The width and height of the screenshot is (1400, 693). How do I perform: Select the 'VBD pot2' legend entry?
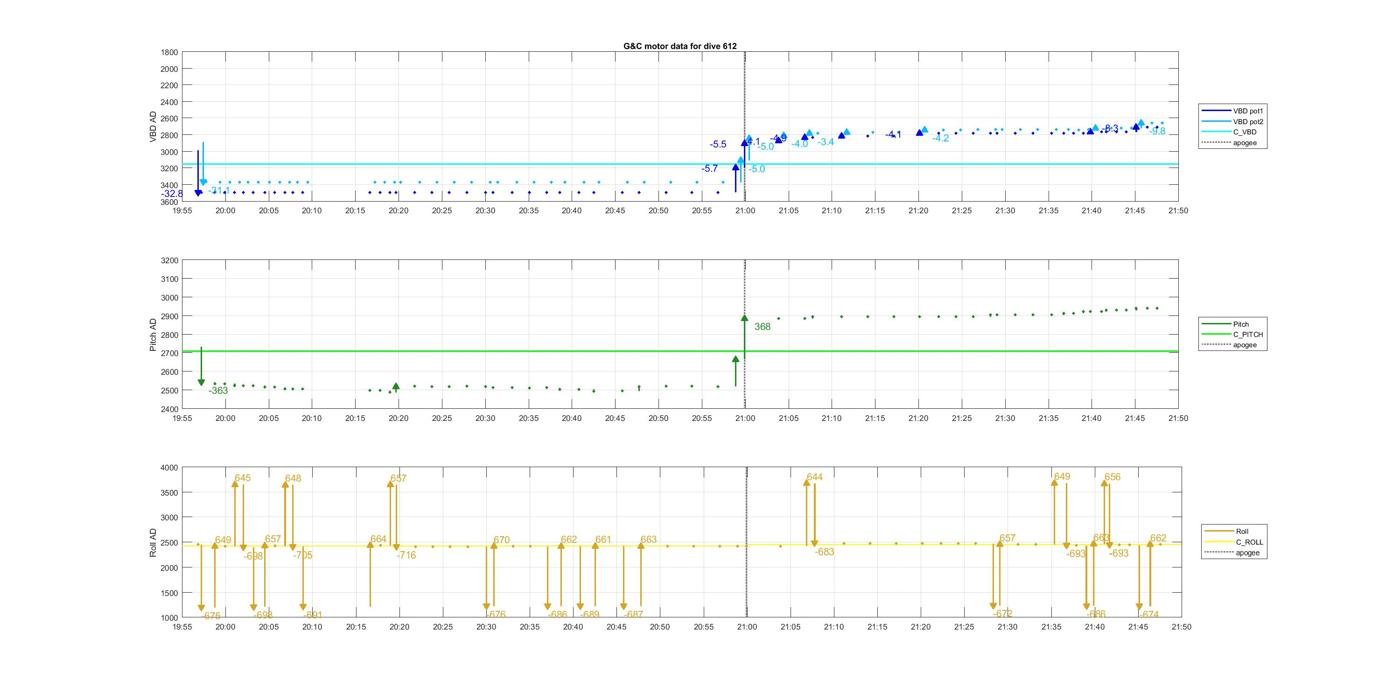pyautogui.click(x=1249, y=122)
